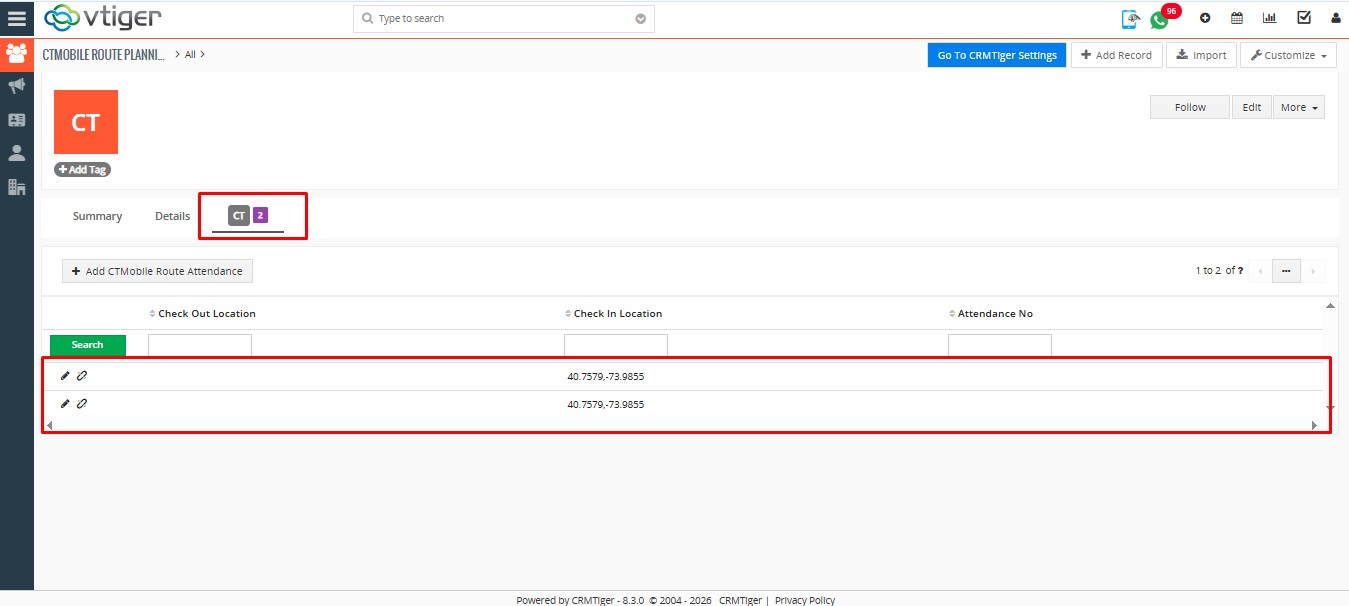
Task: Open the tasks checkmark icon
Action: (x=1304, y=17)
